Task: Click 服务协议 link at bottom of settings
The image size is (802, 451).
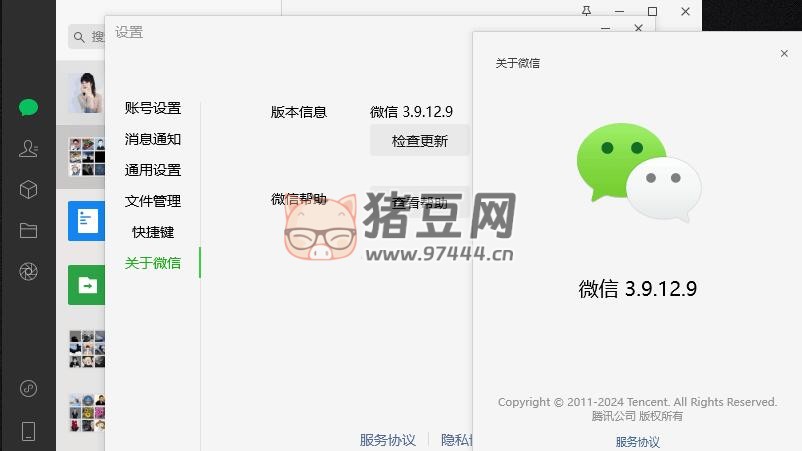Action: [387, 440]
